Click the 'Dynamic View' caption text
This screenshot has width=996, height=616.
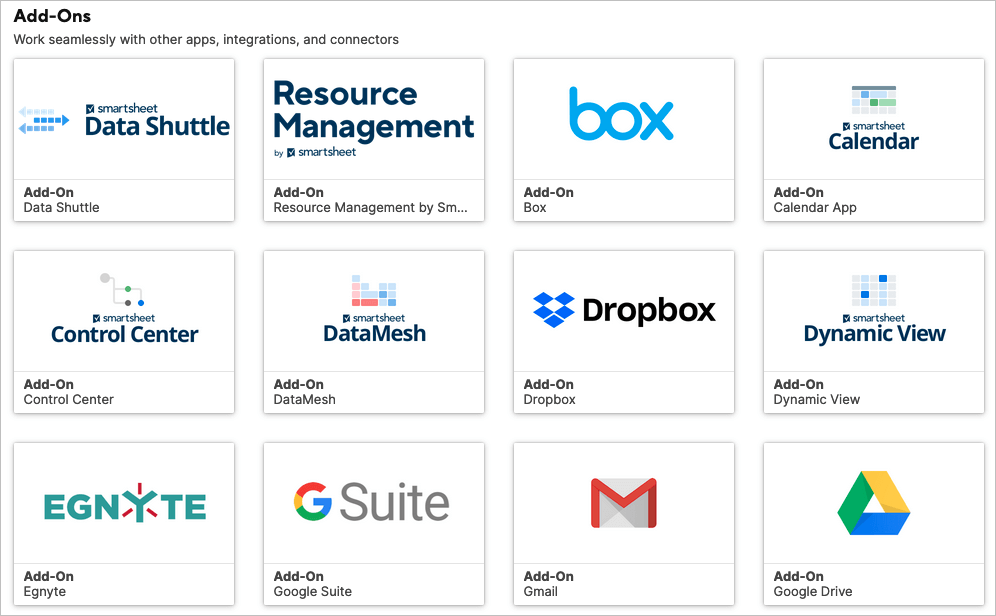click(816, 399)
